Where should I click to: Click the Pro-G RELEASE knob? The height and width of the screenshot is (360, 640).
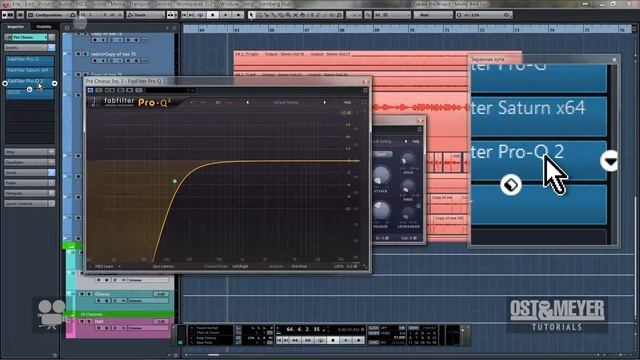pyautogui.click(x=380, y=211)
